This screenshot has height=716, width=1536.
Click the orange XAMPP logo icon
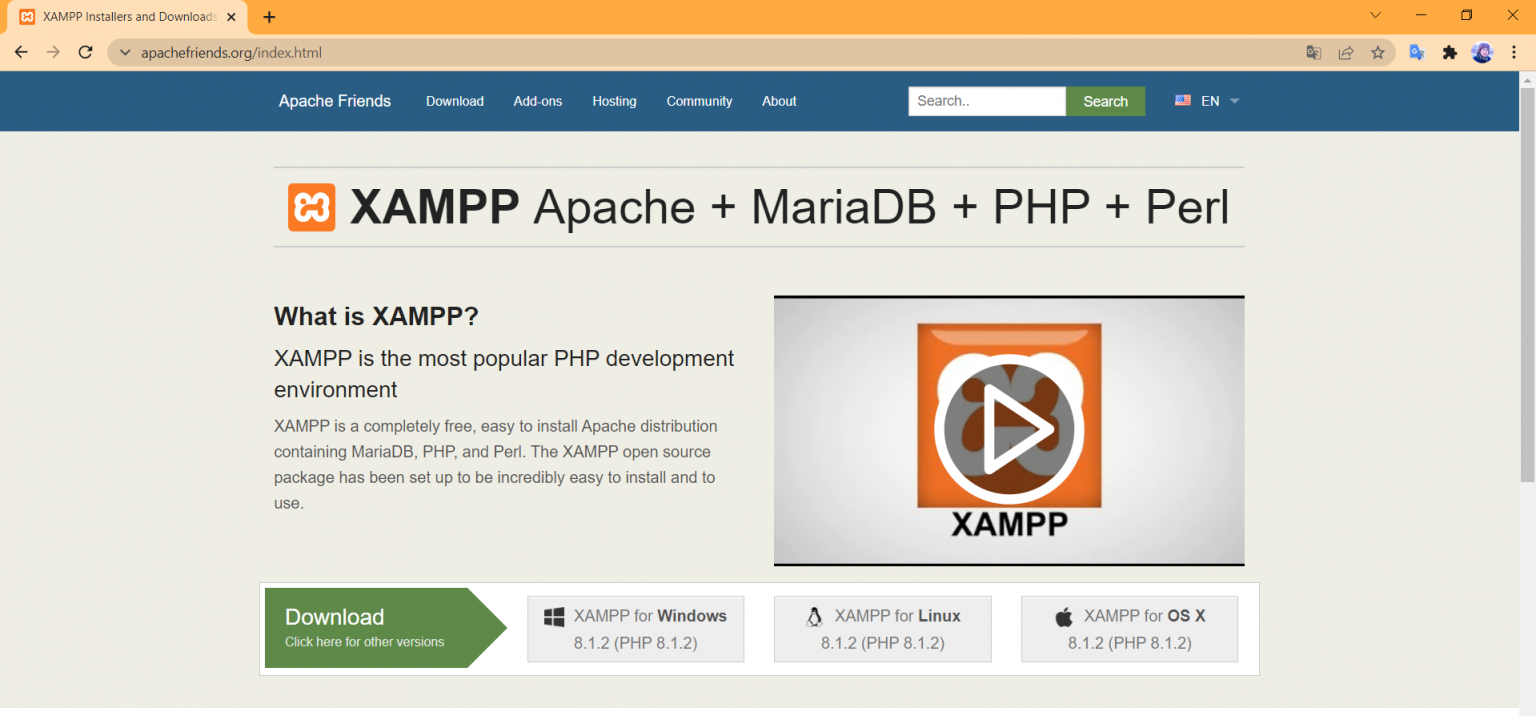click(x=311, y=207)
